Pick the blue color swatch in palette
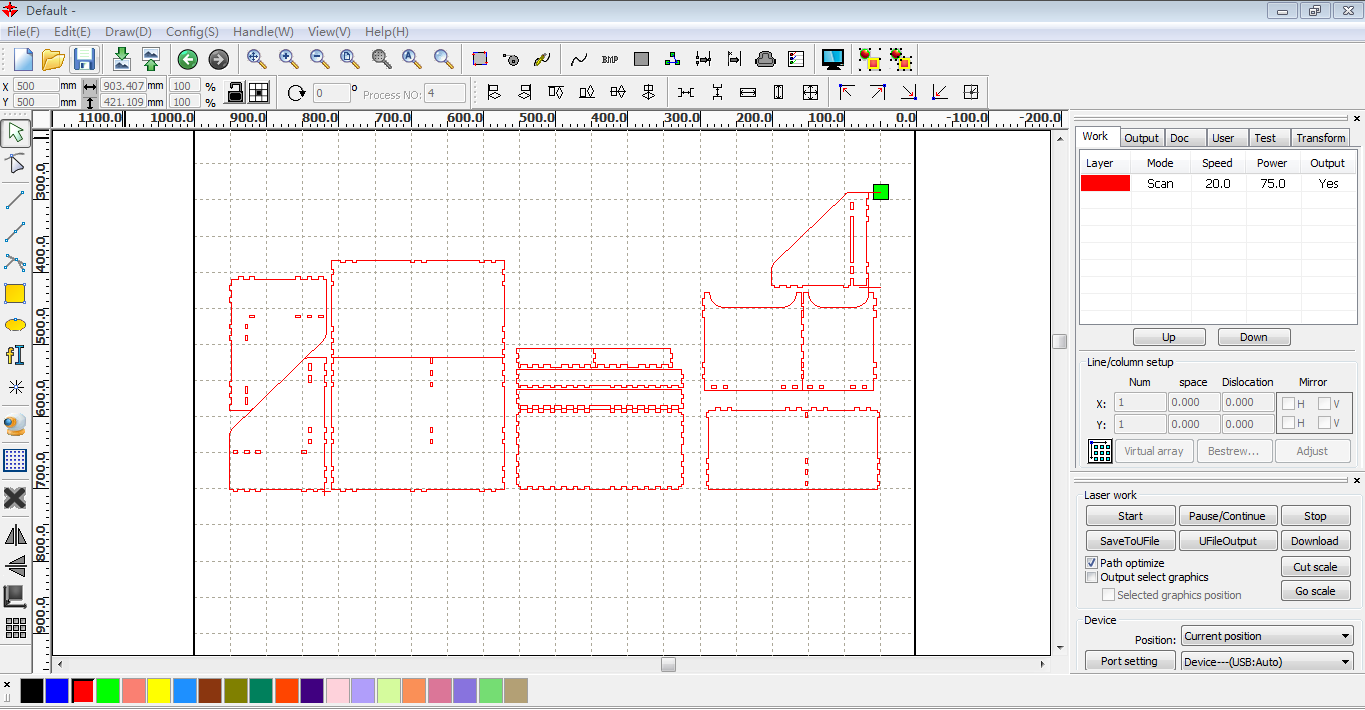This screenshot has height=710, width=1365. click(57, 690)
